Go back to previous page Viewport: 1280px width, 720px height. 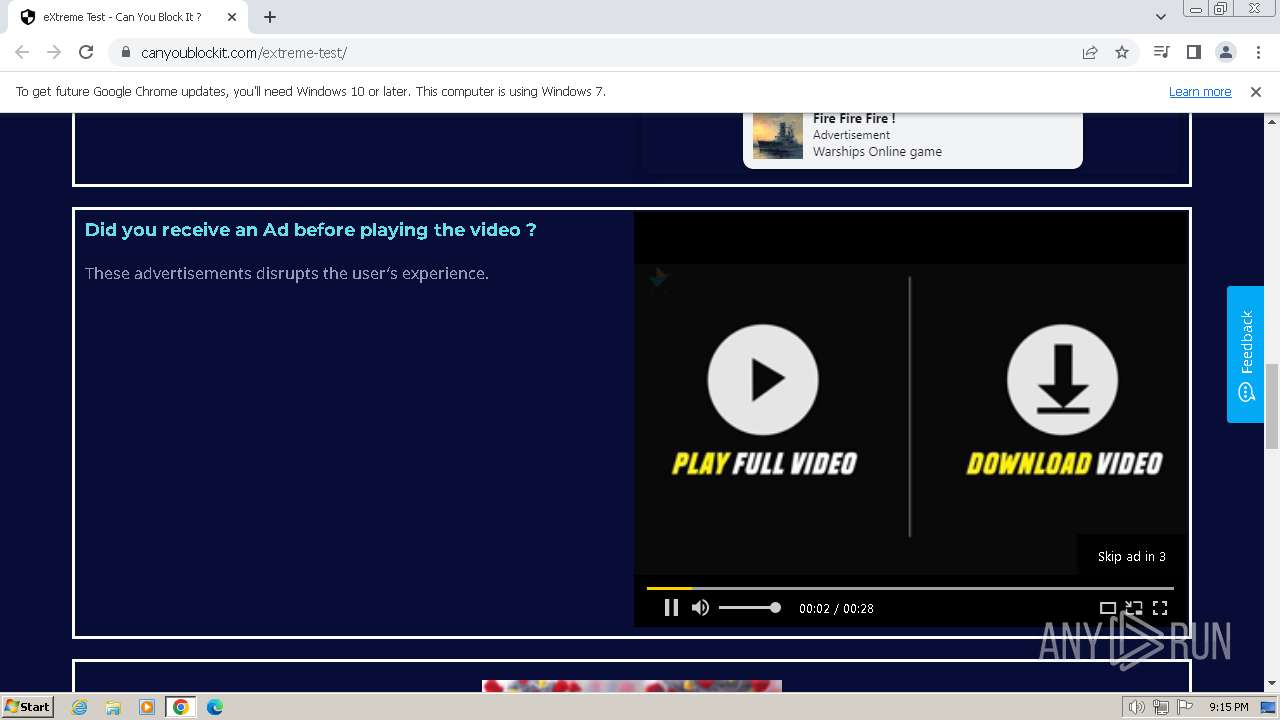pyautogui.click(x=22, y=52)
